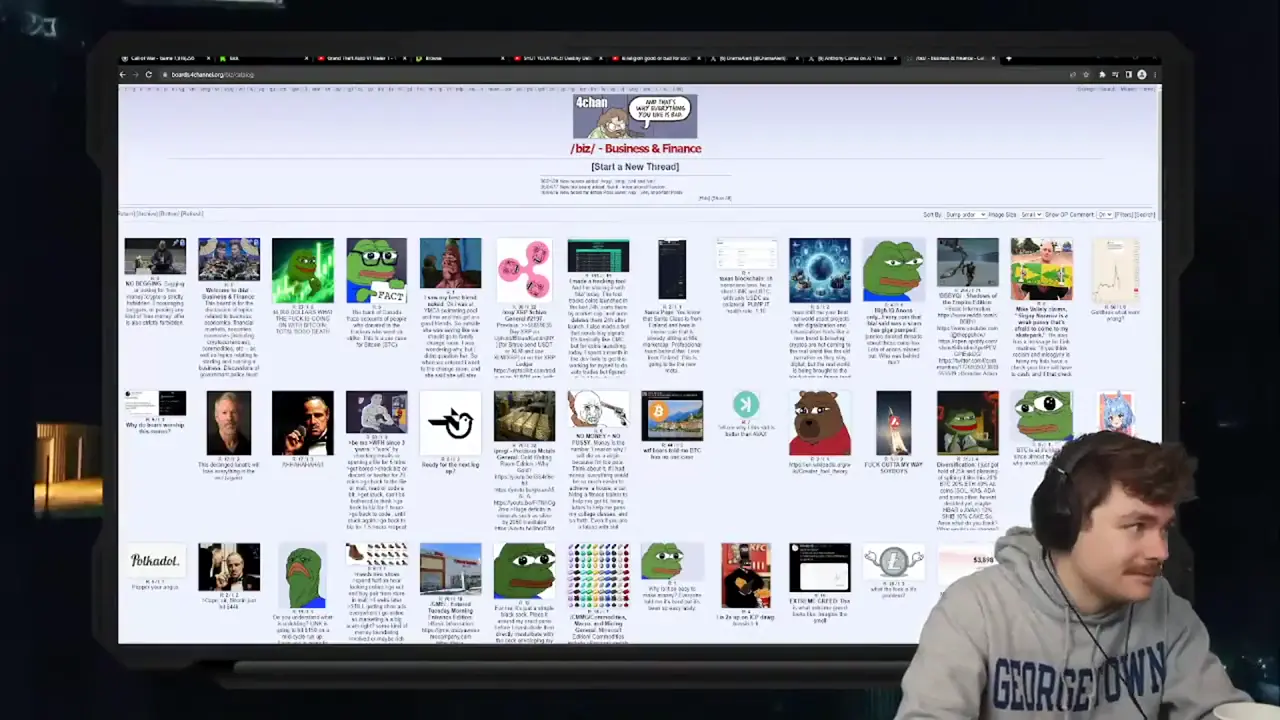Click the browser back arrow
The width and height of the screenshot is (1280, 720).
point(123,75)
